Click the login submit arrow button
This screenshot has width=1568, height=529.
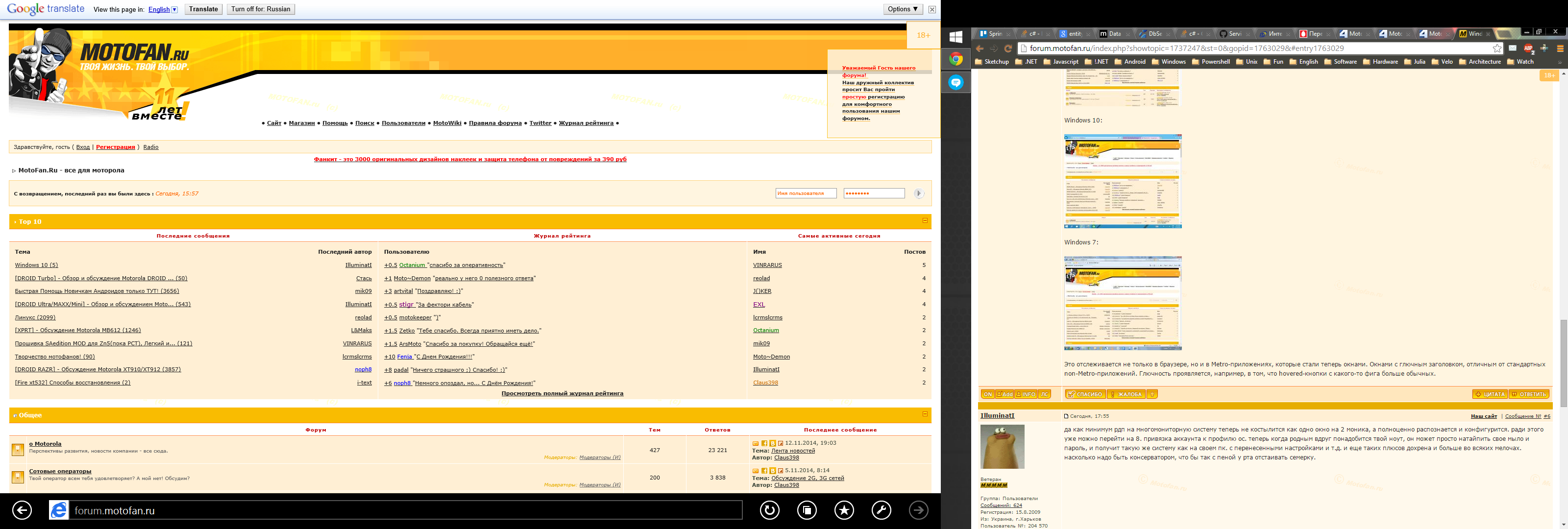point(919,193)
